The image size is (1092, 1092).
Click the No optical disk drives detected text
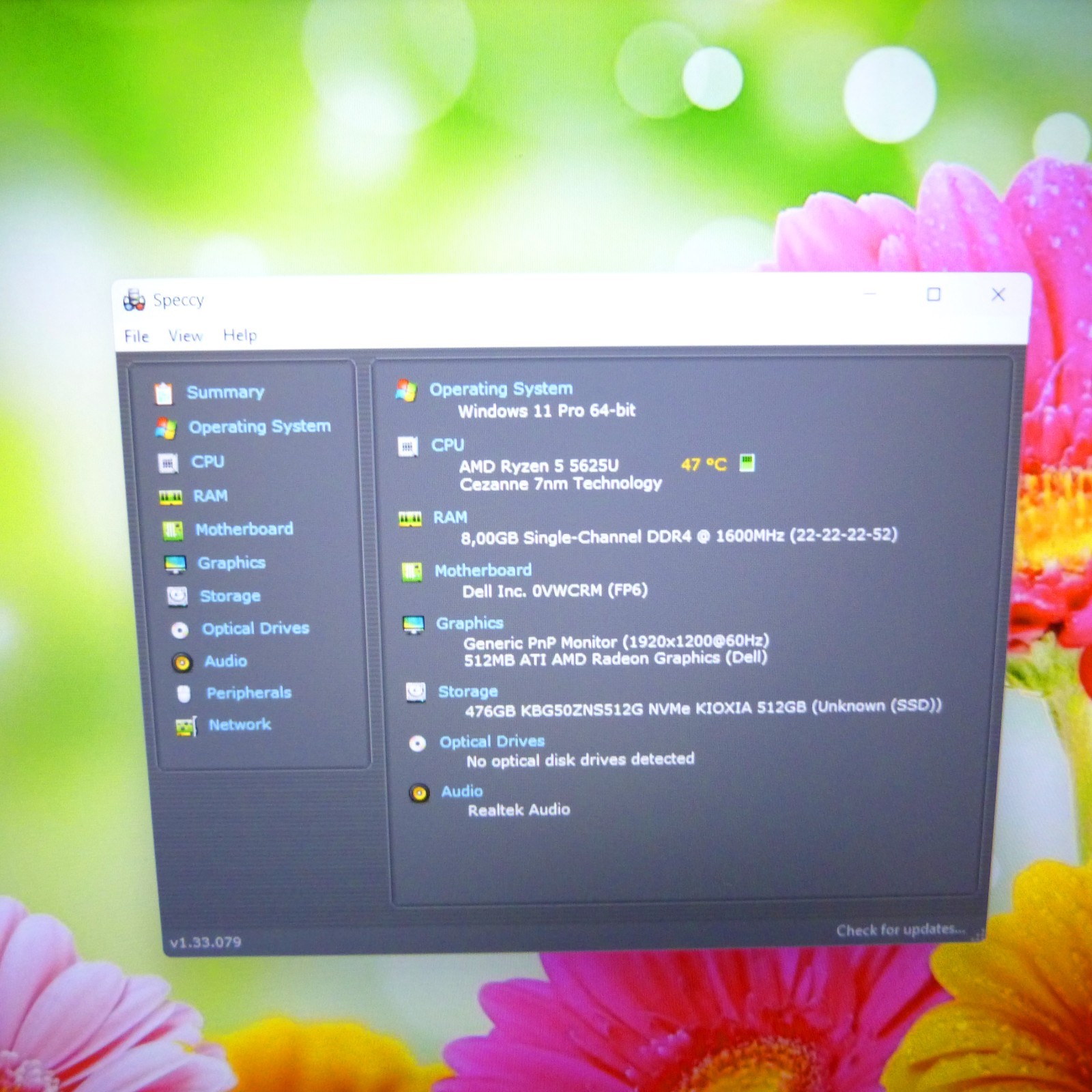(x=580, y=760)
